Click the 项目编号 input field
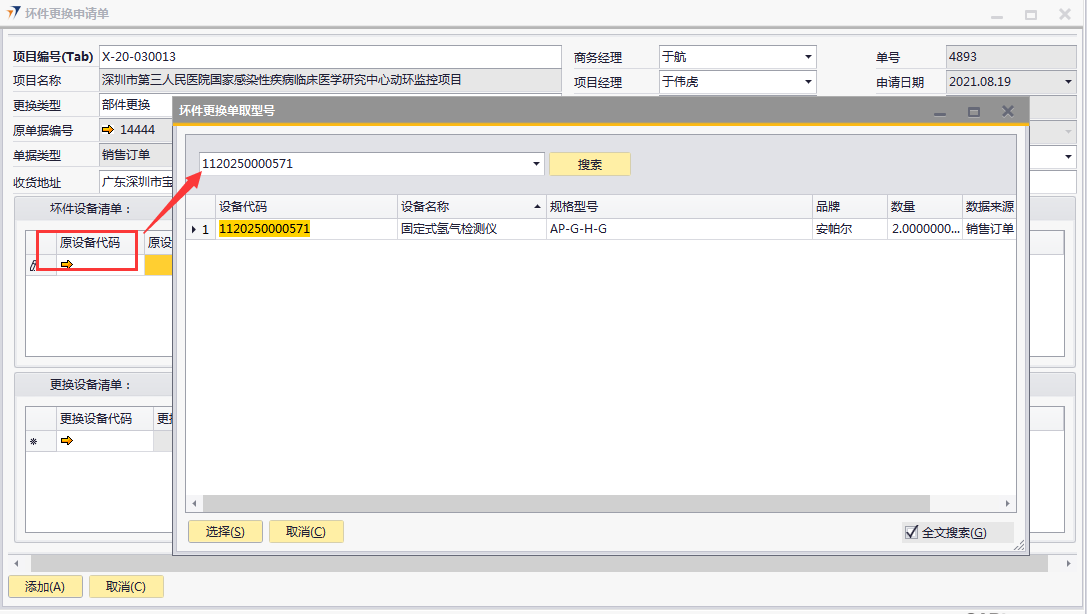This screenshot has width=1087, height=614. (x=330, y=57)
